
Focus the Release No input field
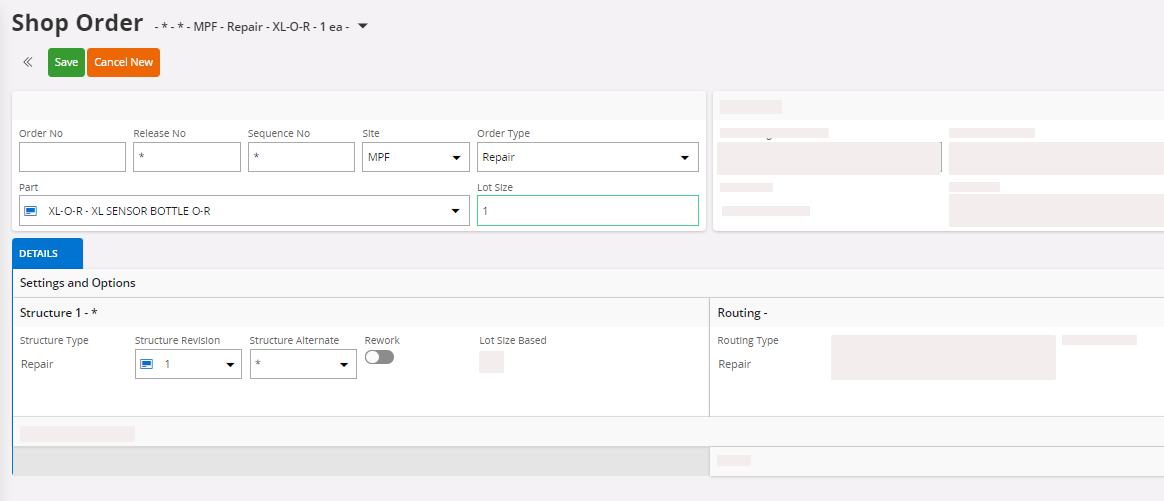[x=187, y=157]
